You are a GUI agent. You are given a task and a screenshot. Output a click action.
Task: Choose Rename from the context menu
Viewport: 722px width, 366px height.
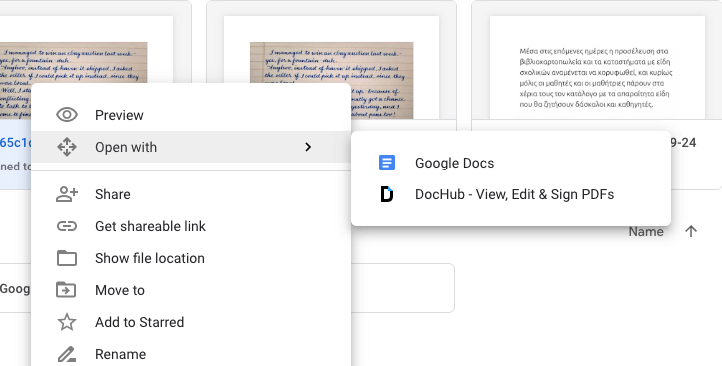coord(191,354)
